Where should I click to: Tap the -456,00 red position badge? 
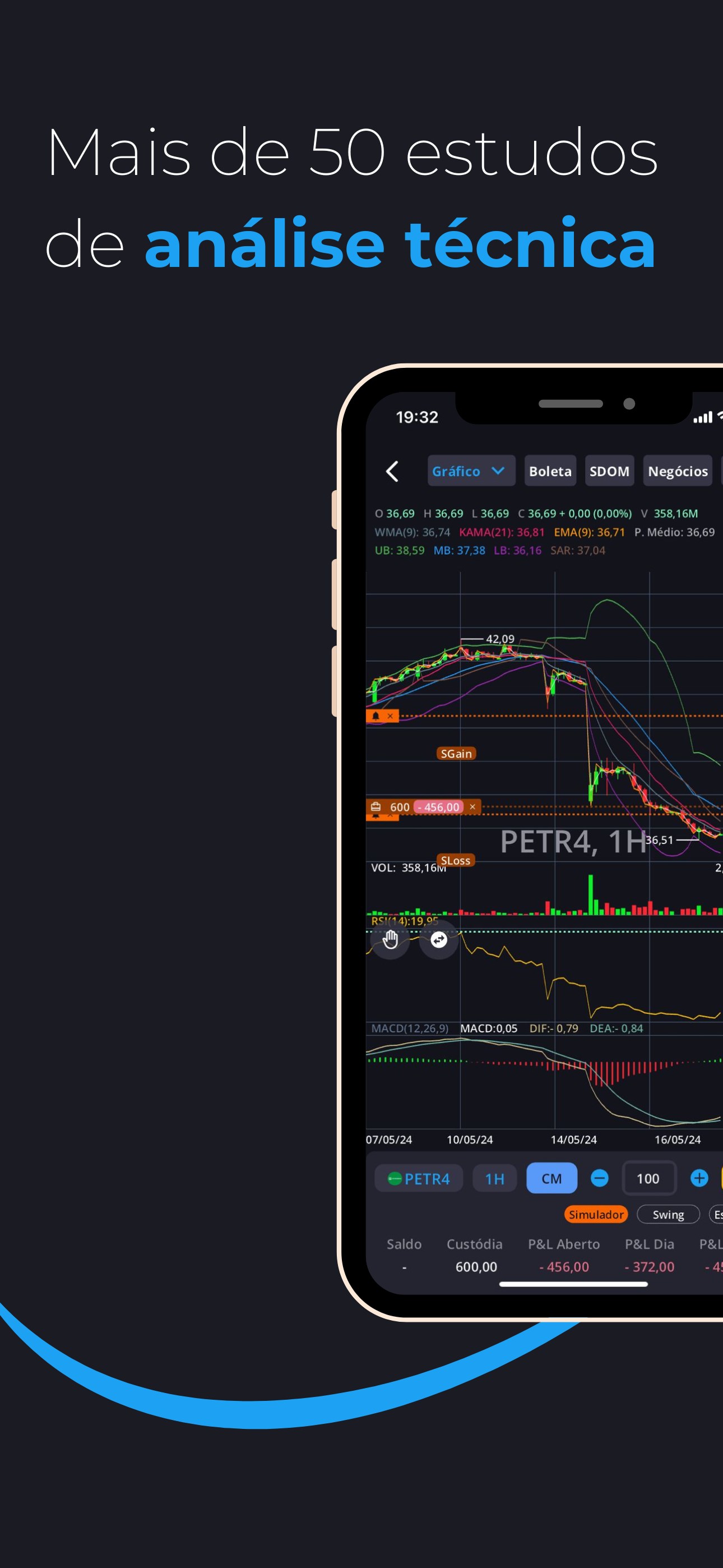438,806
